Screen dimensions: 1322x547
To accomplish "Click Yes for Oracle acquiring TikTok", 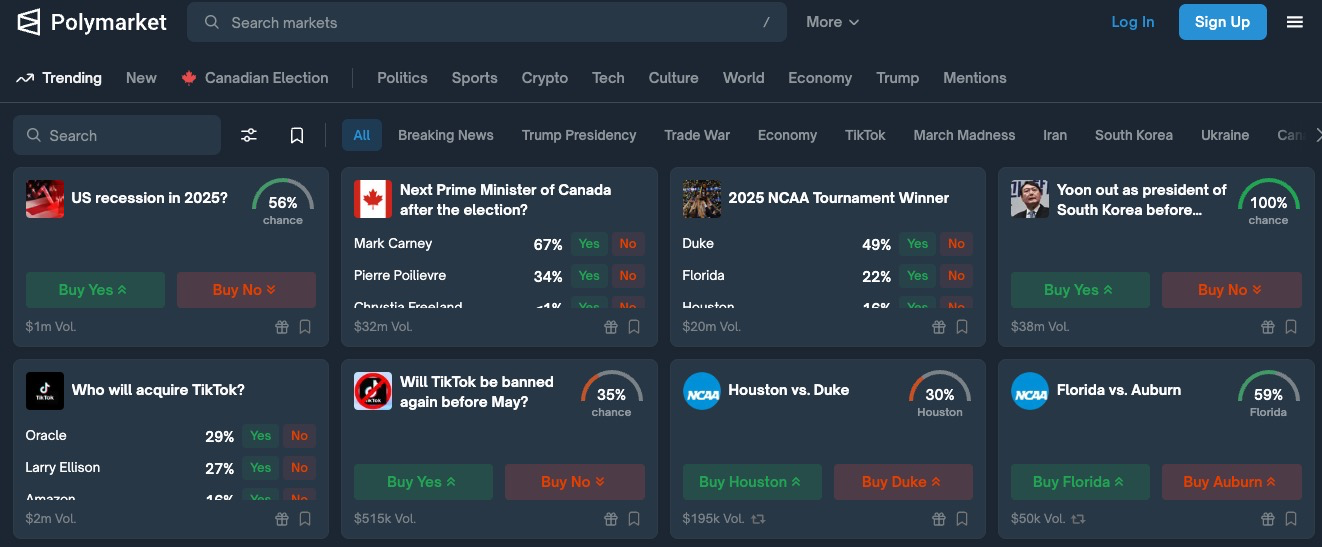I will (x=261, y=436).
